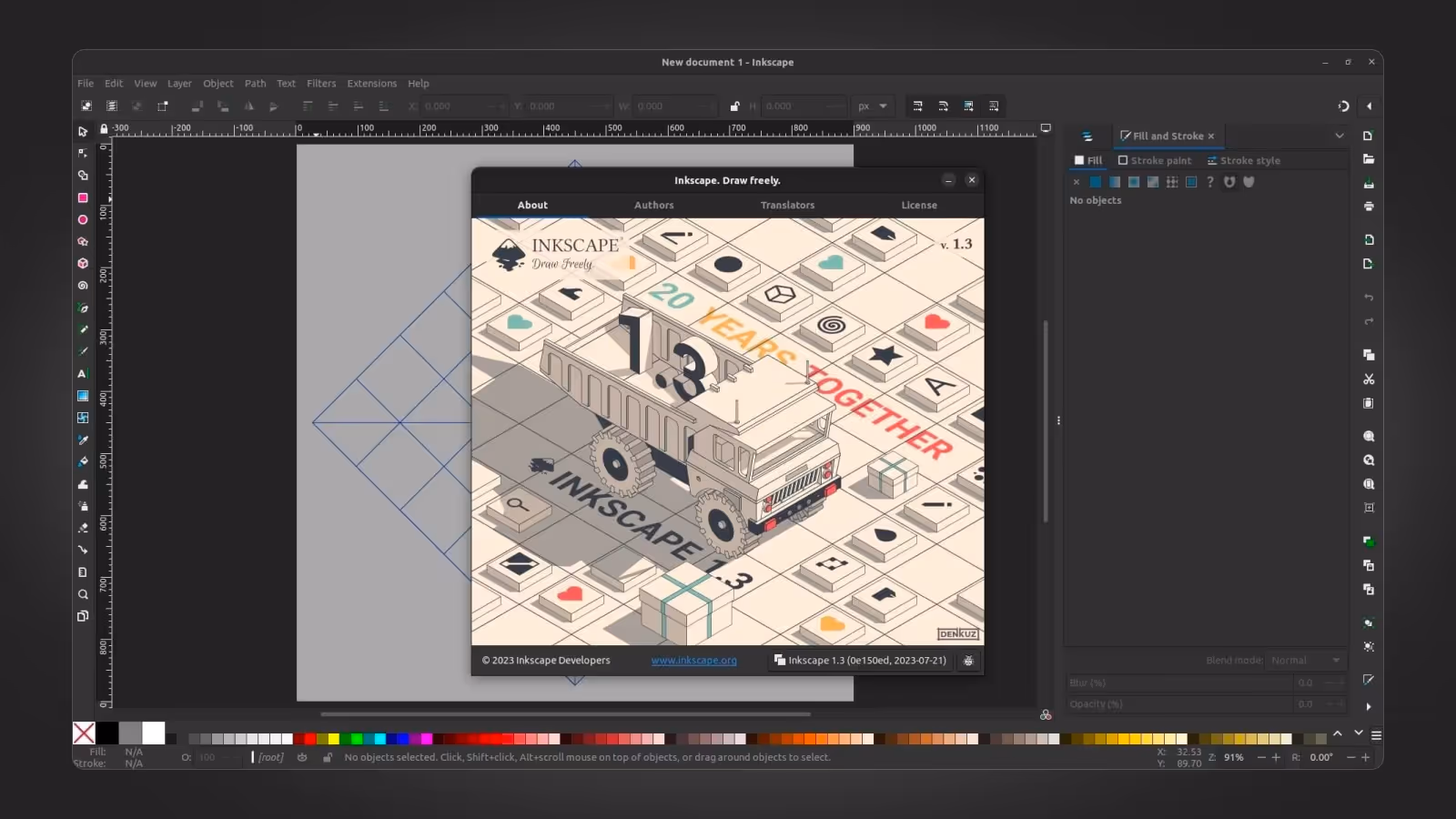Select the Pages tool
This screenshot has width=1456, height=819.
tap(83, 616)
